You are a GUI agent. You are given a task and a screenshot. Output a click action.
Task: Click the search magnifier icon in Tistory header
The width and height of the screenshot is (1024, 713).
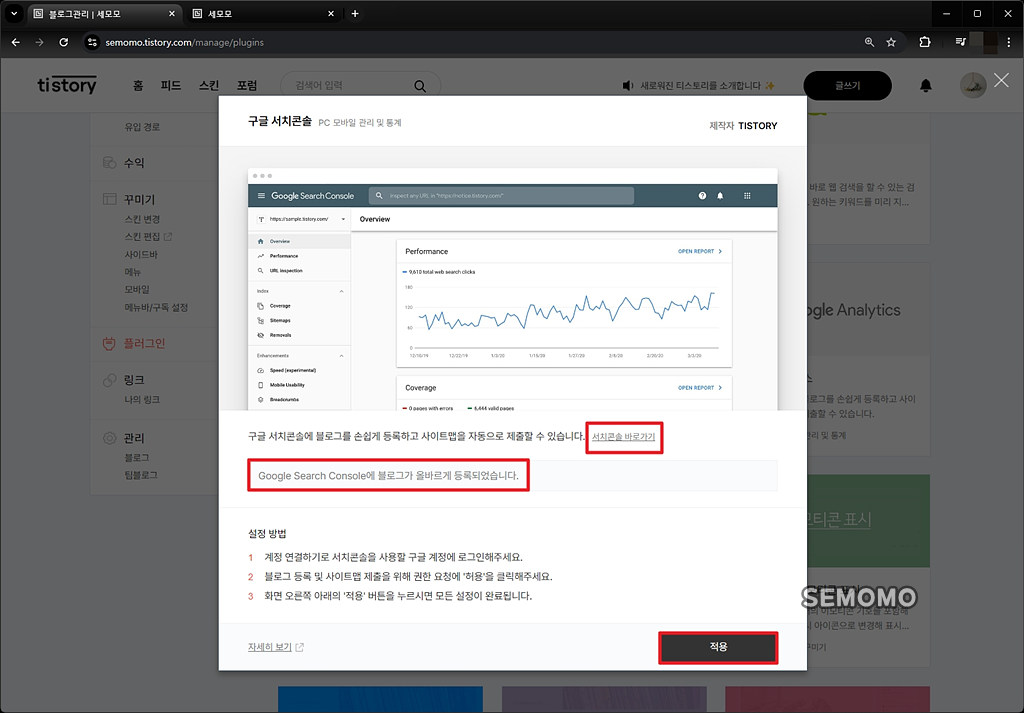[420, 86]
